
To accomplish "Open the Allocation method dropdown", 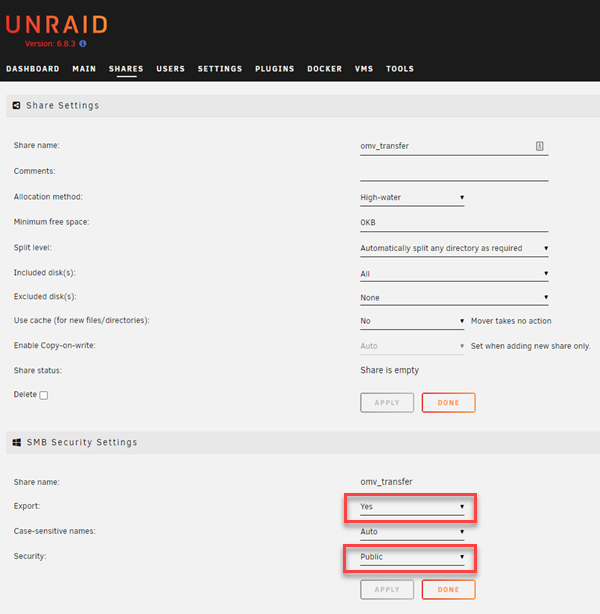I will pos(412,198).
